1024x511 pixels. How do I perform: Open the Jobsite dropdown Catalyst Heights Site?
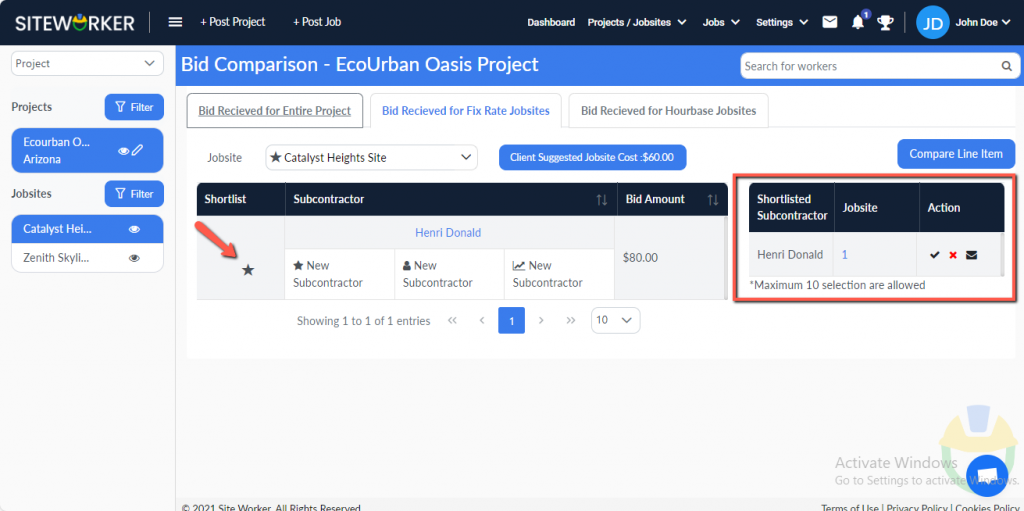(372, 157)
